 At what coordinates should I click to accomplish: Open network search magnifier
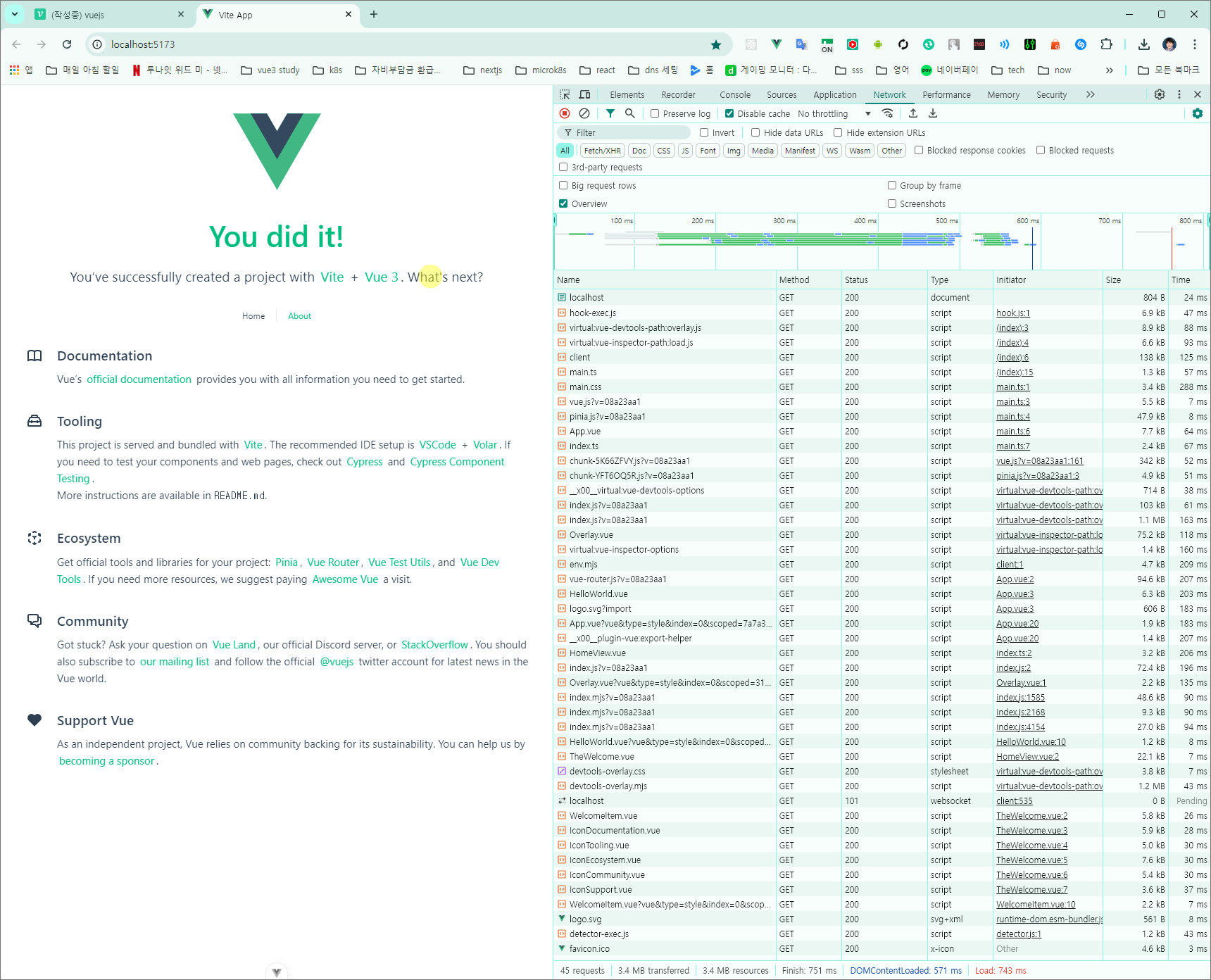point(630,113)
